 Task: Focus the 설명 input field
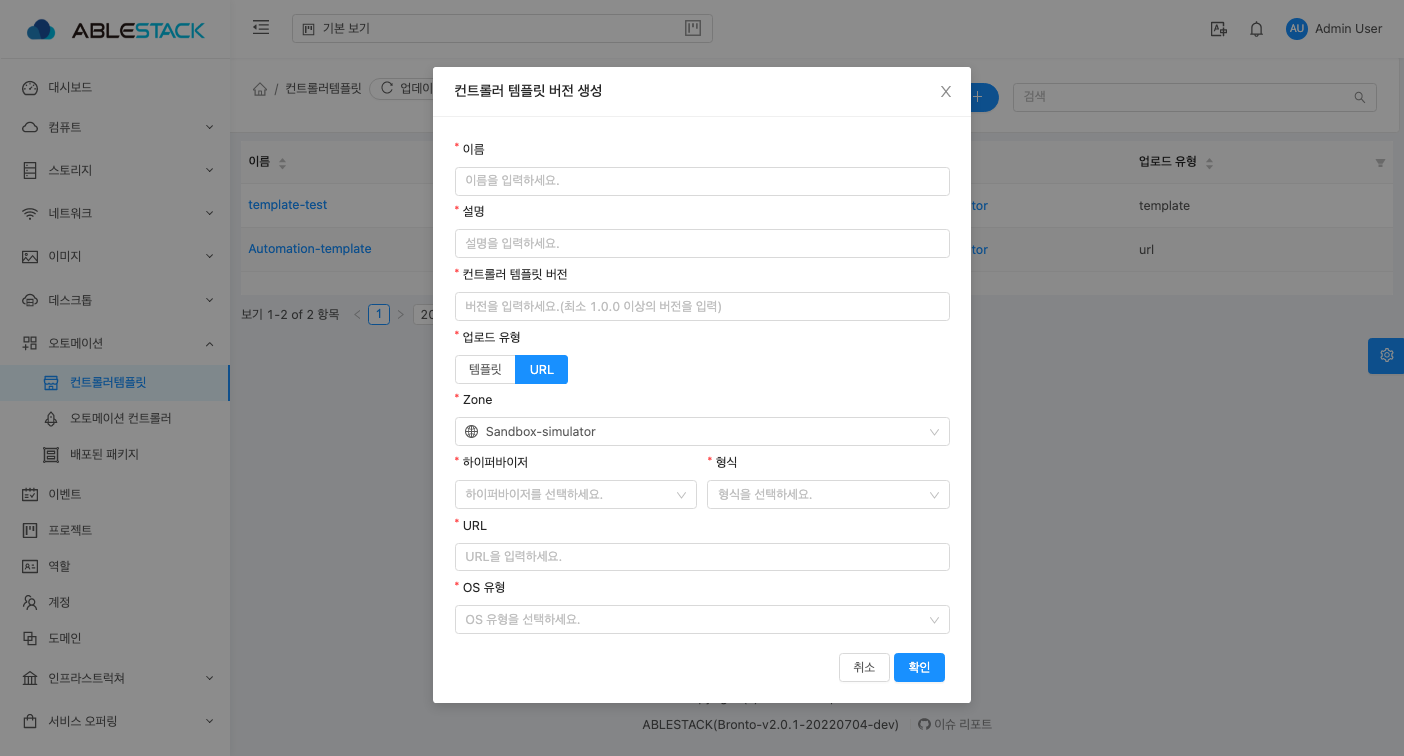click(702, 243)
